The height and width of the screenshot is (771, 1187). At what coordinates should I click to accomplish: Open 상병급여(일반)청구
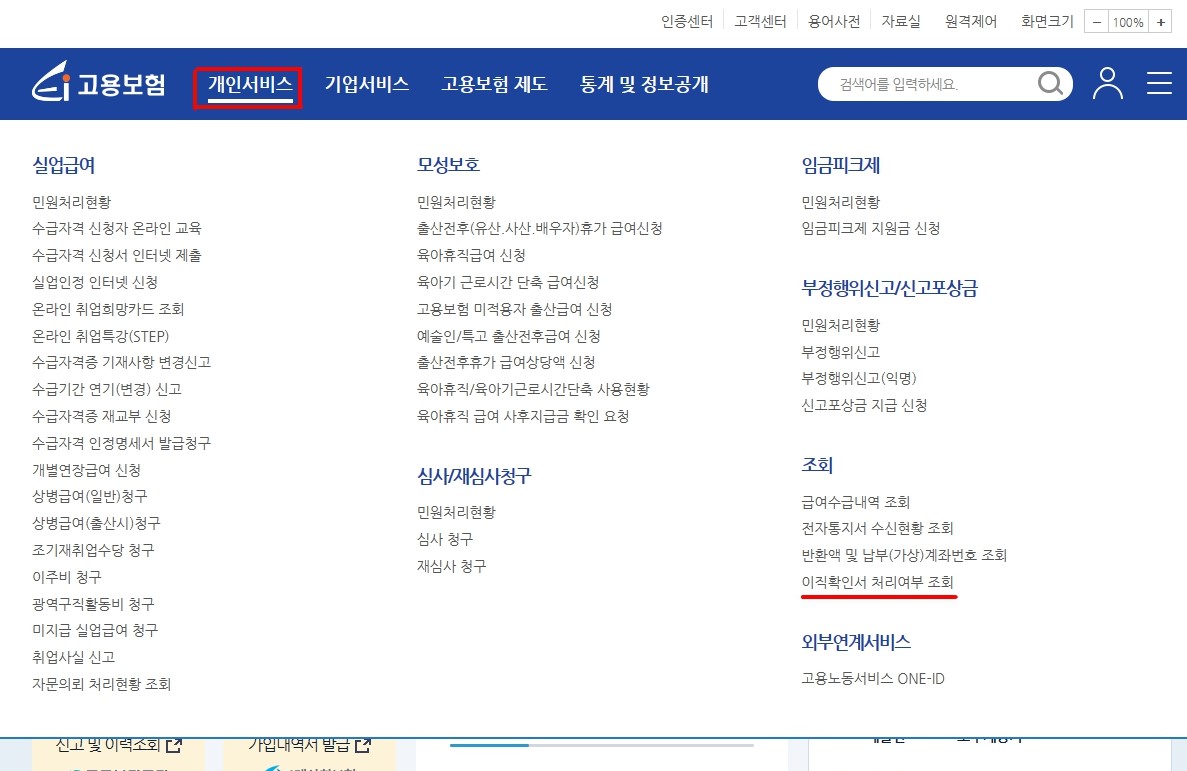(x=90, y=497)
